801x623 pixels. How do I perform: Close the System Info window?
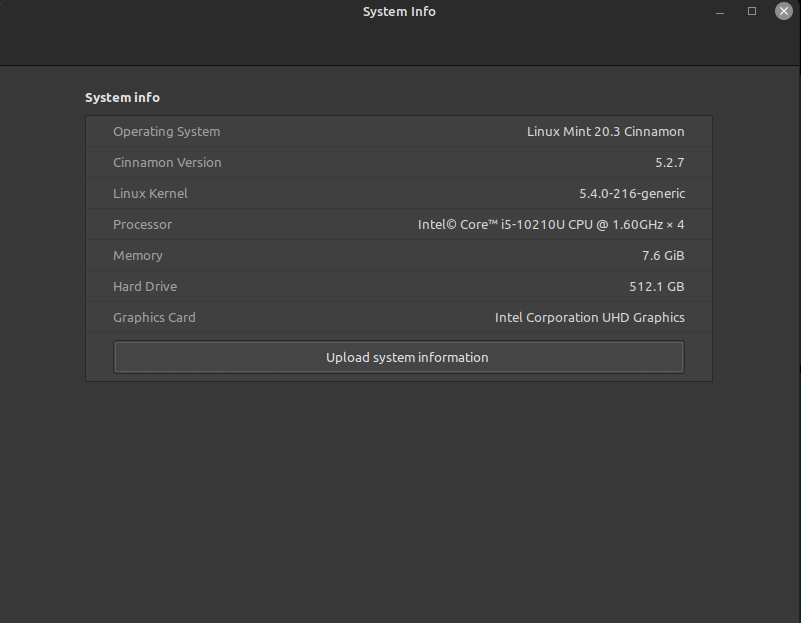point(784,11)
